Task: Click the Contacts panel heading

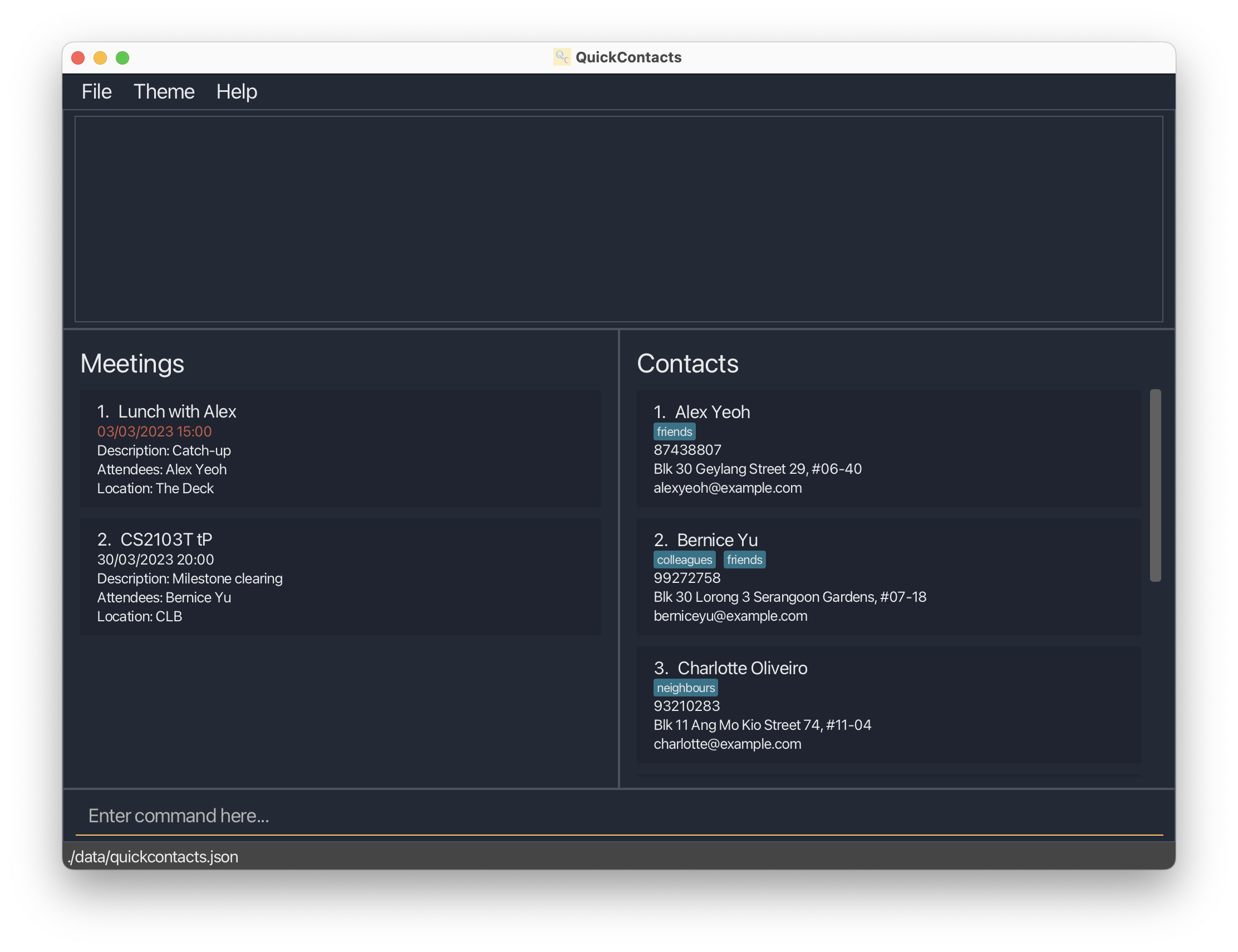Action: [x=687, y=364]
